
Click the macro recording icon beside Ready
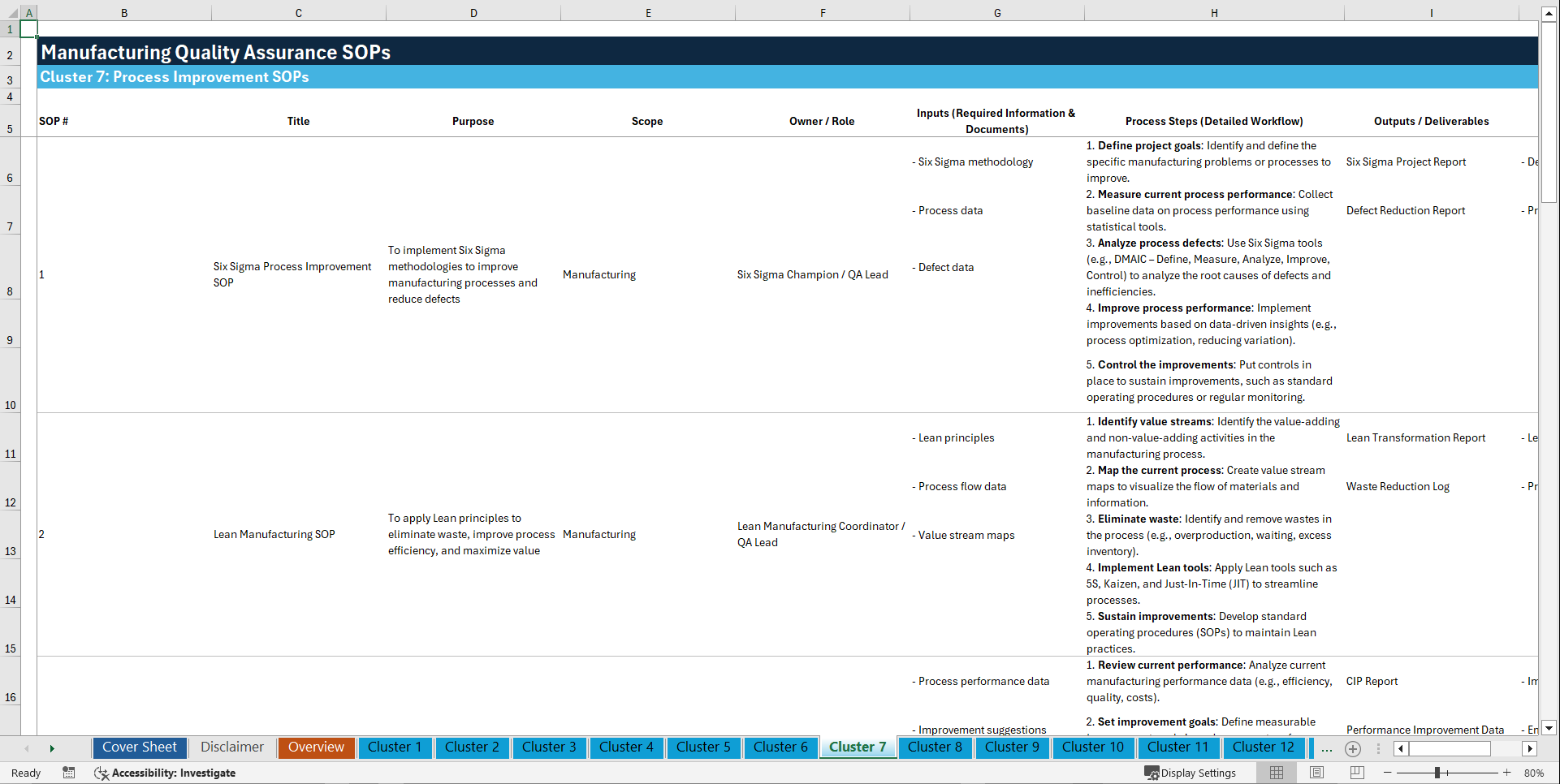click(69, 773)
